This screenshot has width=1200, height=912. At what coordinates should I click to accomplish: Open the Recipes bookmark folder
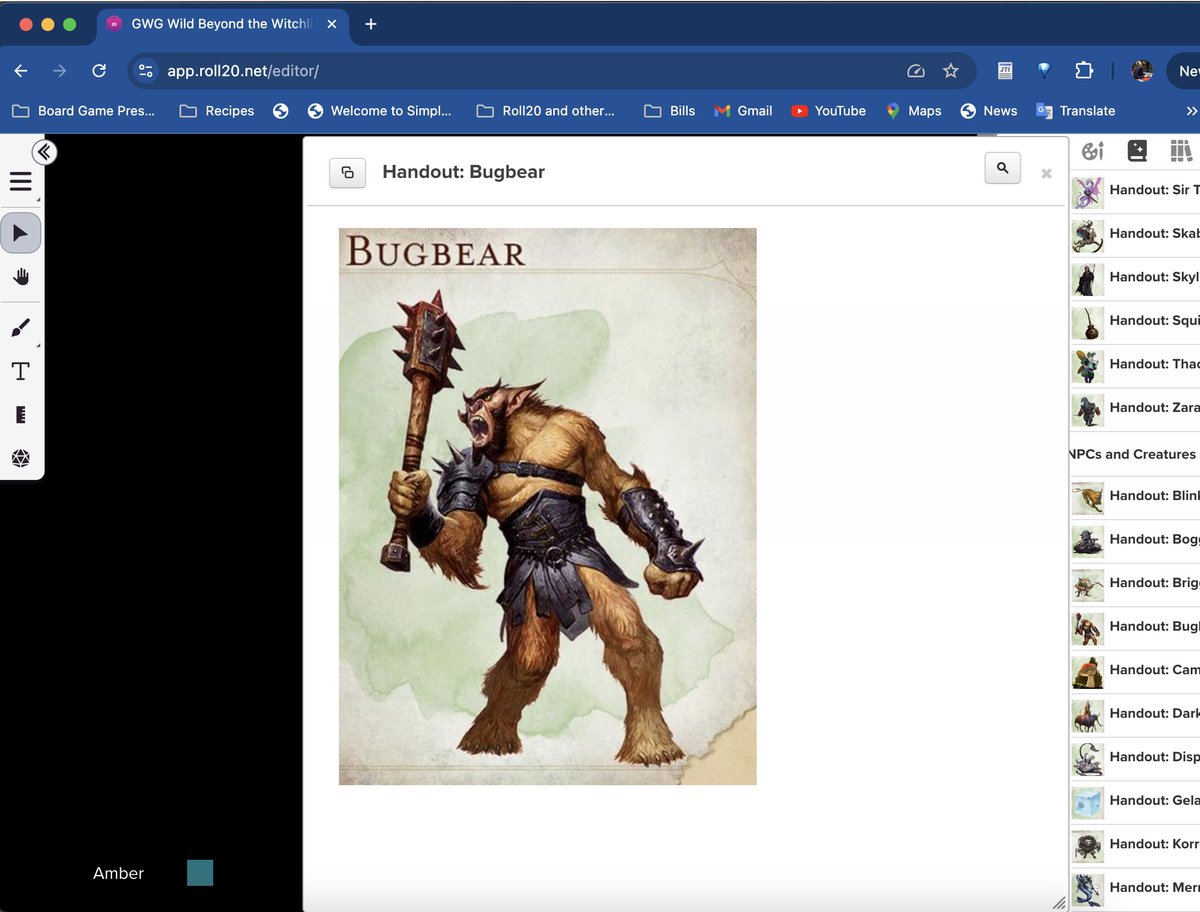click(216, 111)
